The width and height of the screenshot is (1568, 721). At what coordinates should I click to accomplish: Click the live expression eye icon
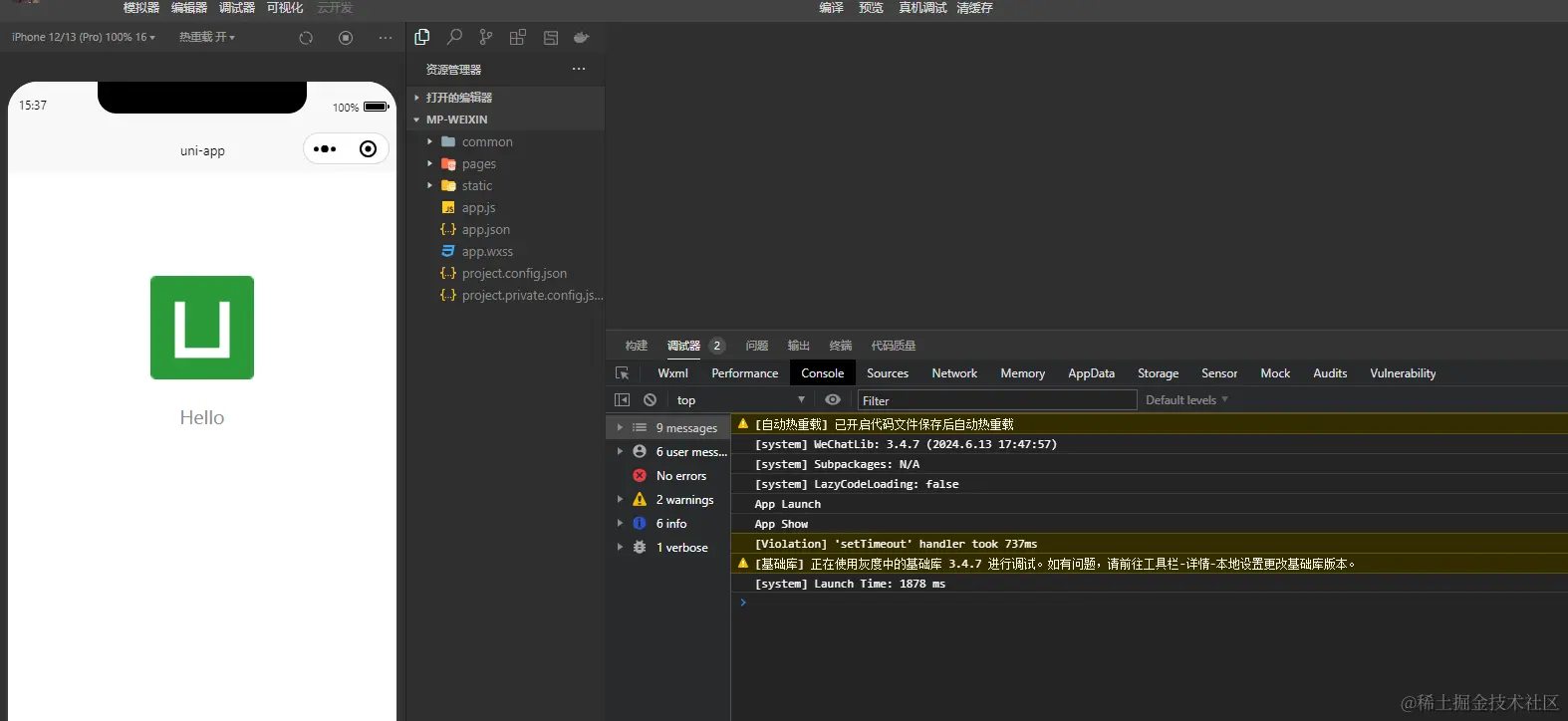click(833, 400)
